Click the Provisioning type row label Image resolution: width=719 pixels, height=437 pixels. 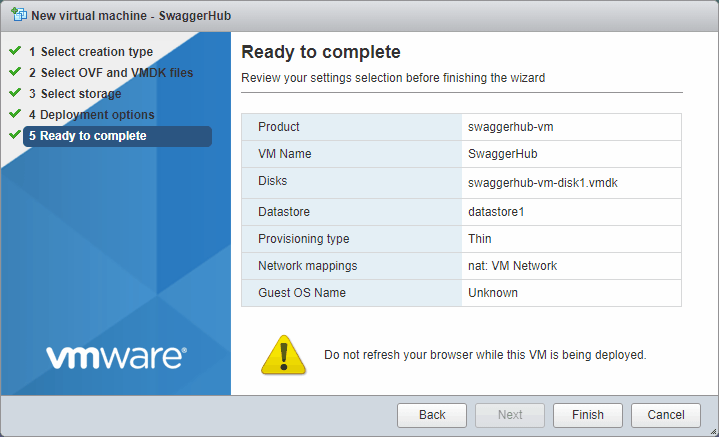click(303, 239)
